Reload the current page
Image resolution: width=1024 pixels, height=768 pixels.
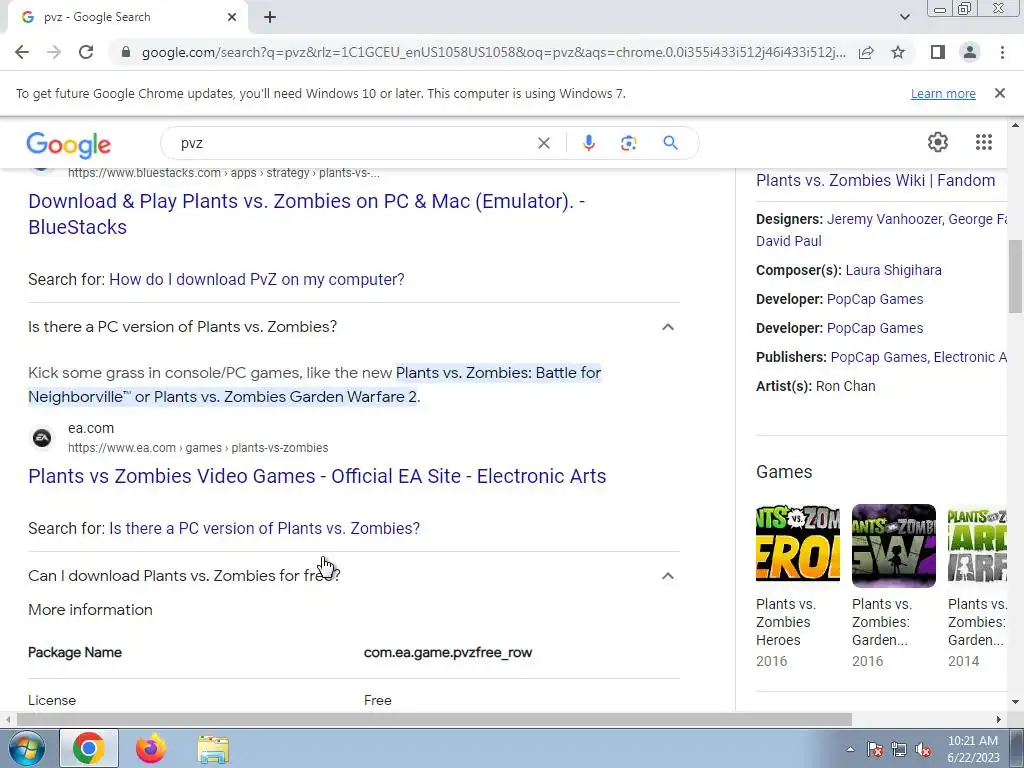(86, 52)
